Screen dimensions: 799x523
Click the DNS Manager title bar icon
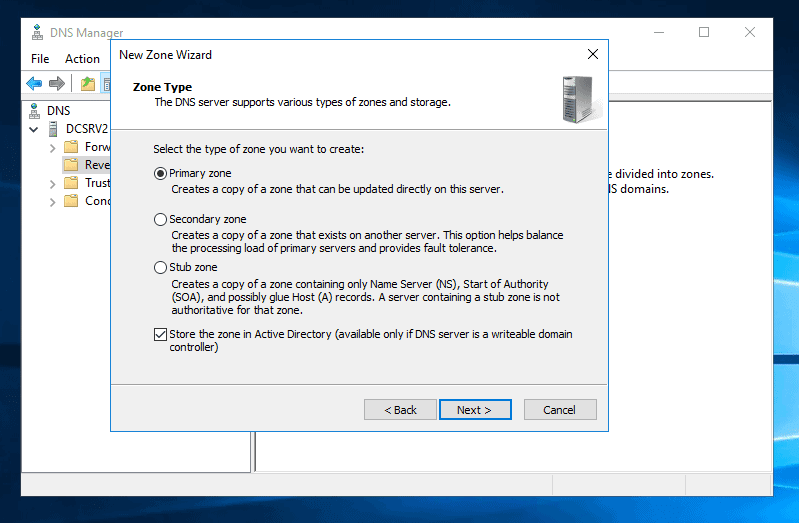click(x=37, y=32)
